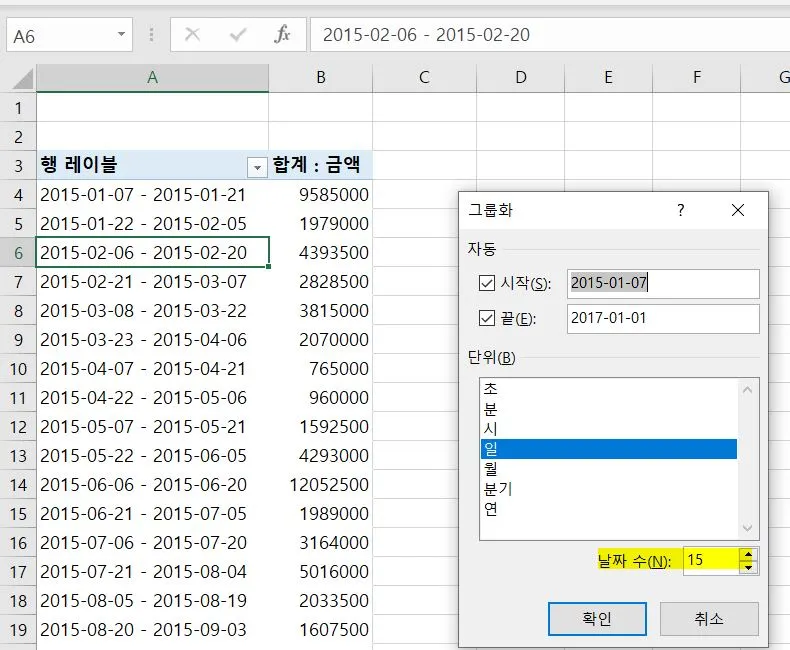This screenshot has width=790, height=650.
Task: Toggle the 시작(S) checkbox
Action: (487, 283)
